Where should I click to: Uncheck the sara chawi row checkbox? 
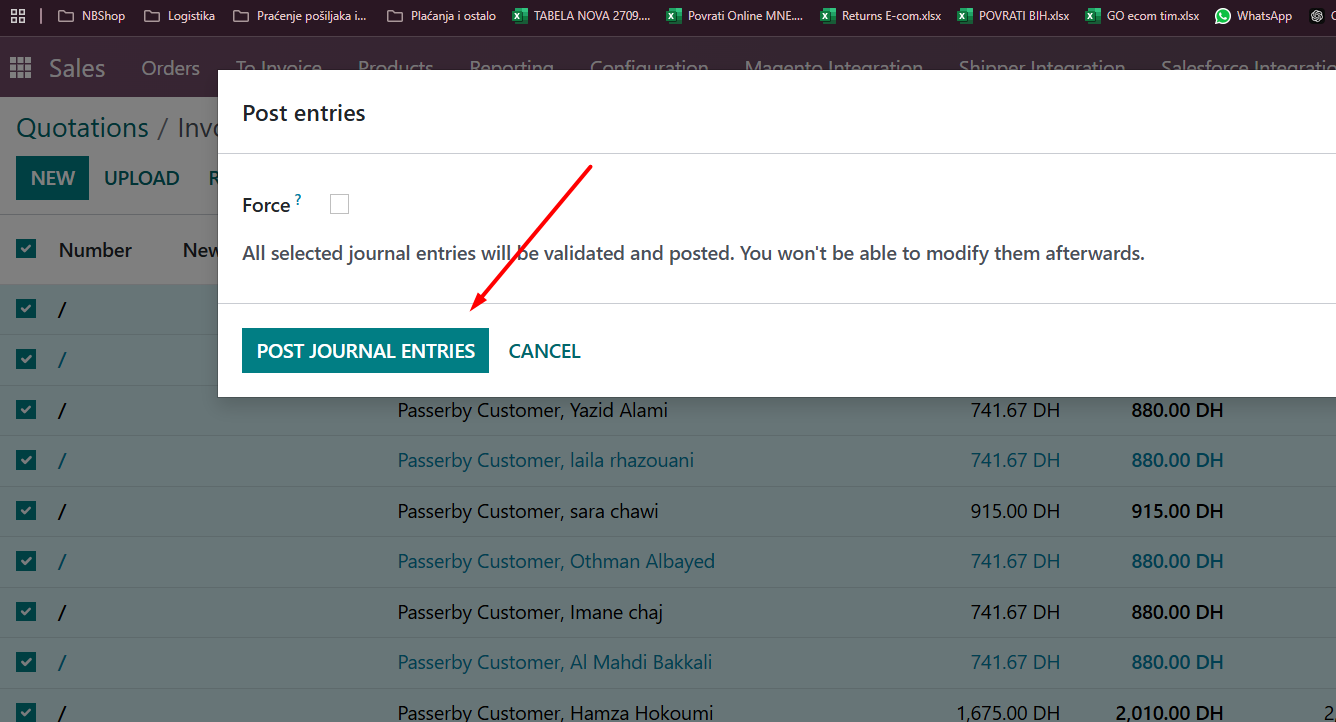(x=26, y=510)
